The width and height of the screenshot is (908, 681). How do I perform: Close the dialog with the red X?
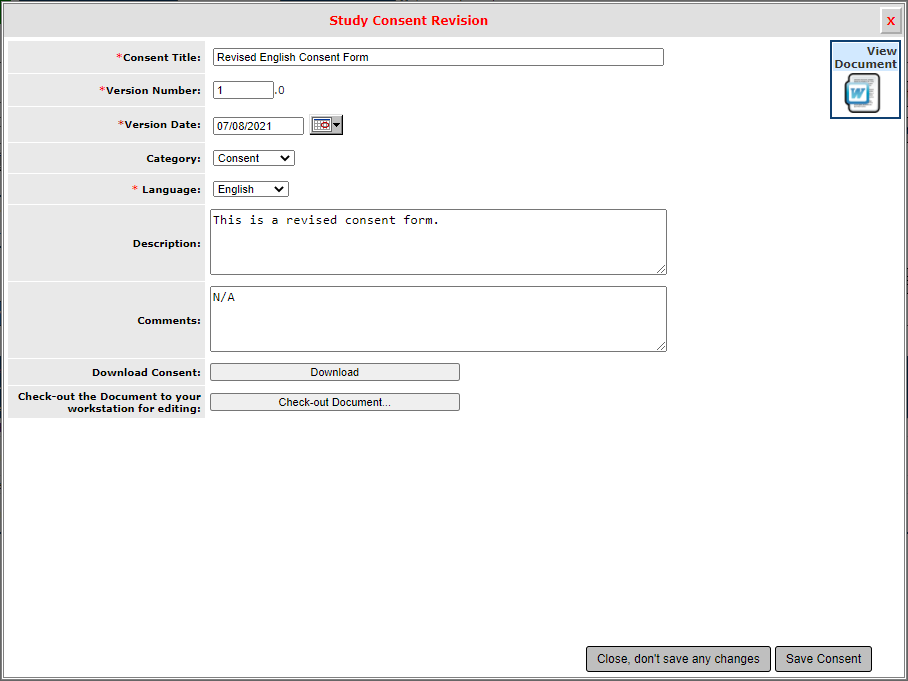coord(891,21)
